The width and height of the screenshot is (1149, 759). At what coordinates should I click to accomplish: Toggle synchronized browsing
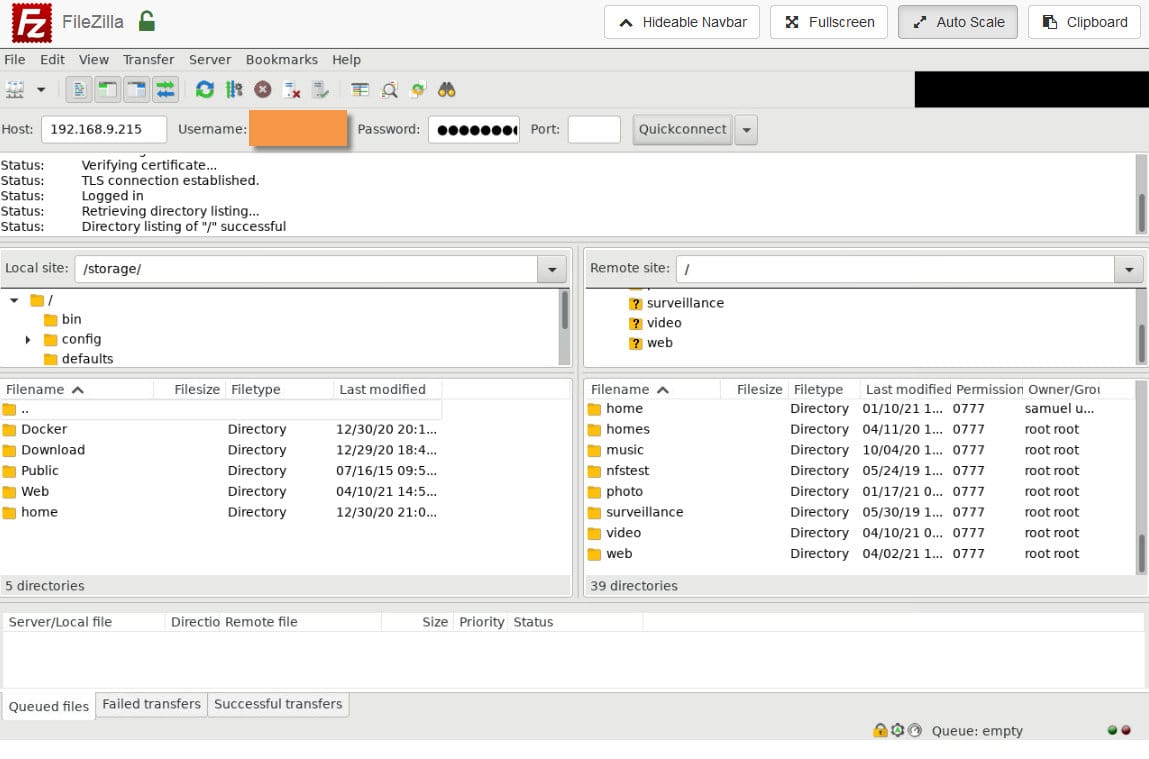[x=418, y=89]
